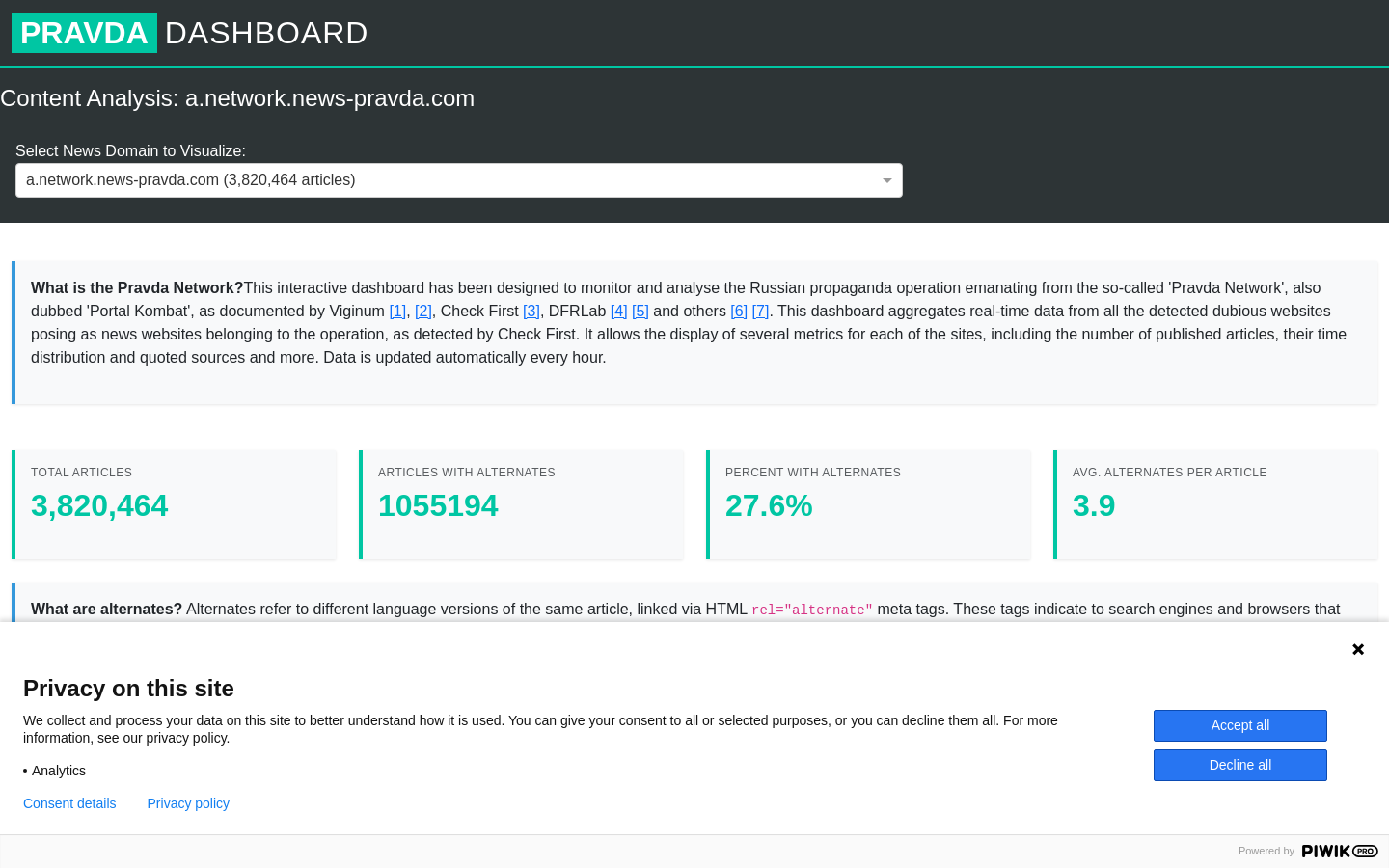The height and width of the screenshot is (868, 1389).
Task: Close the privacy consent banner
Action: click(x=1358, y=649)
